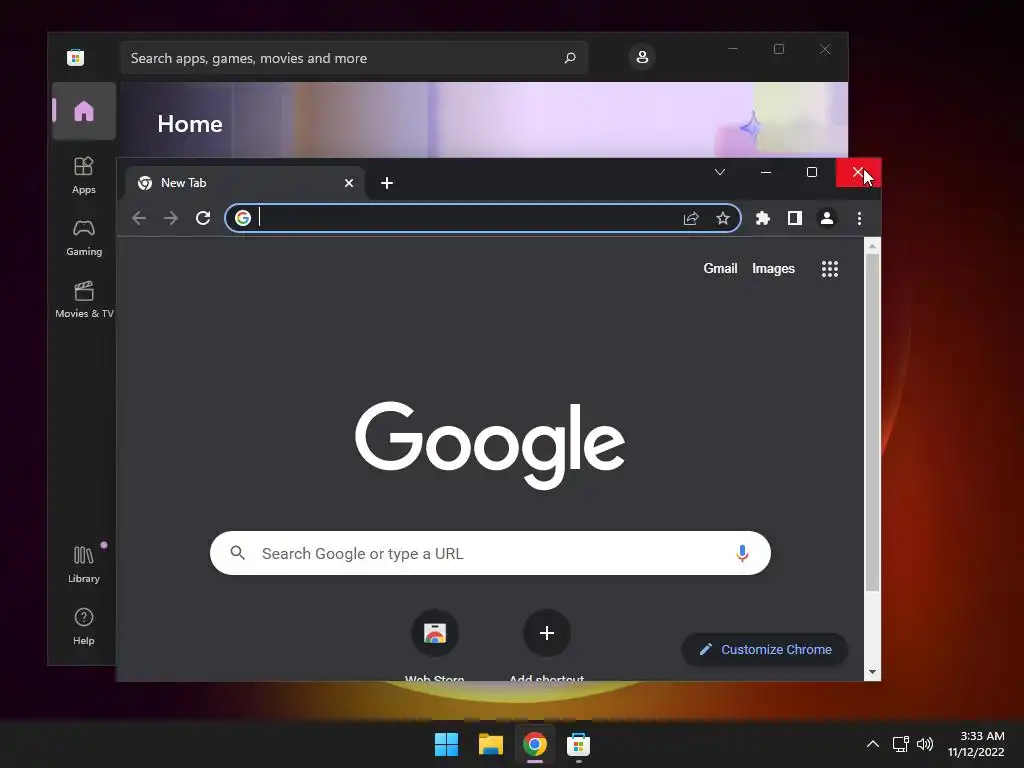Open Home in Microsoft Store sidebar
Viewport: 1024px width, 768px height.
coord(84,111)
